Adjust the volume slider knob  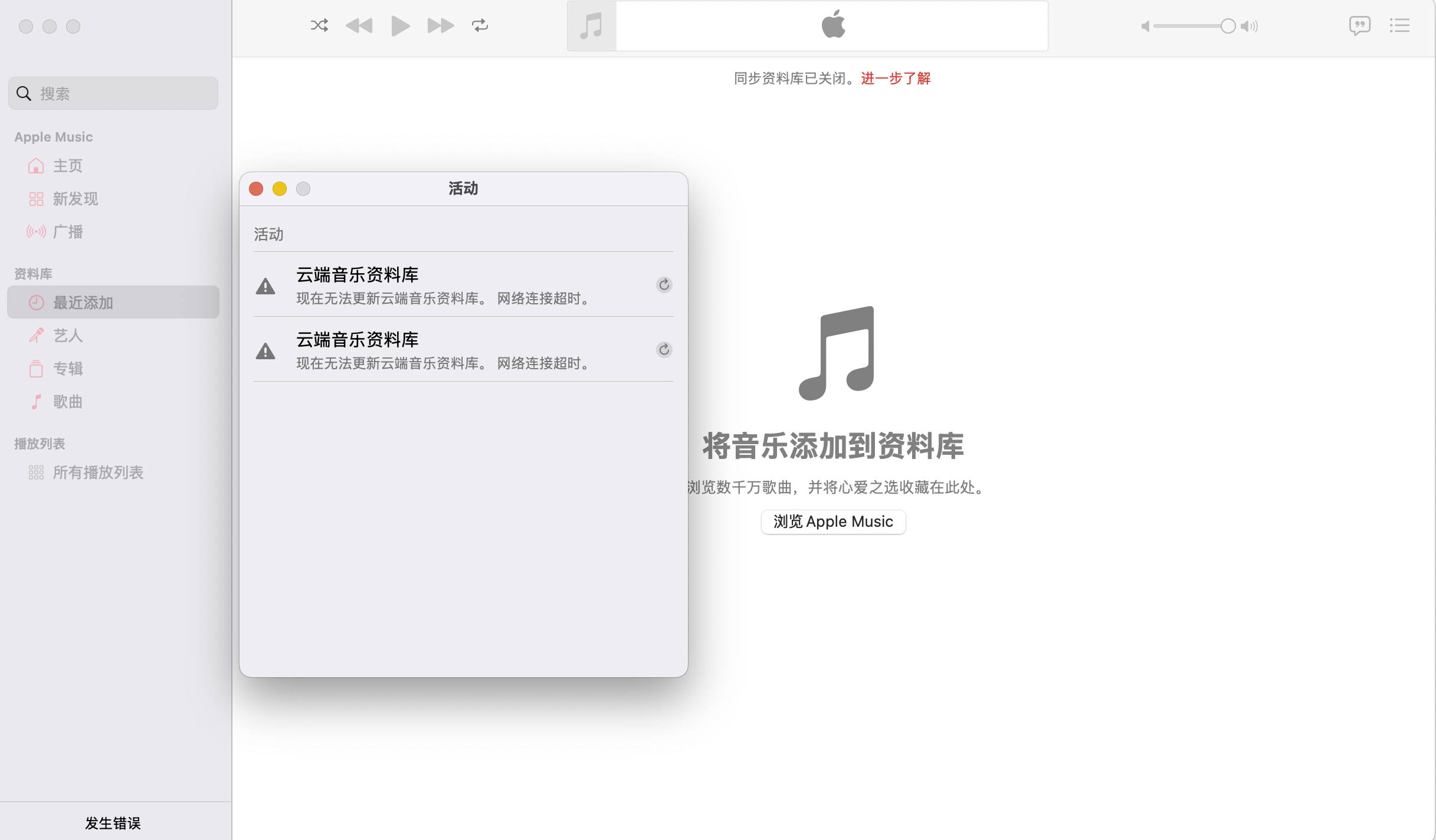[x=1228, y=26]
